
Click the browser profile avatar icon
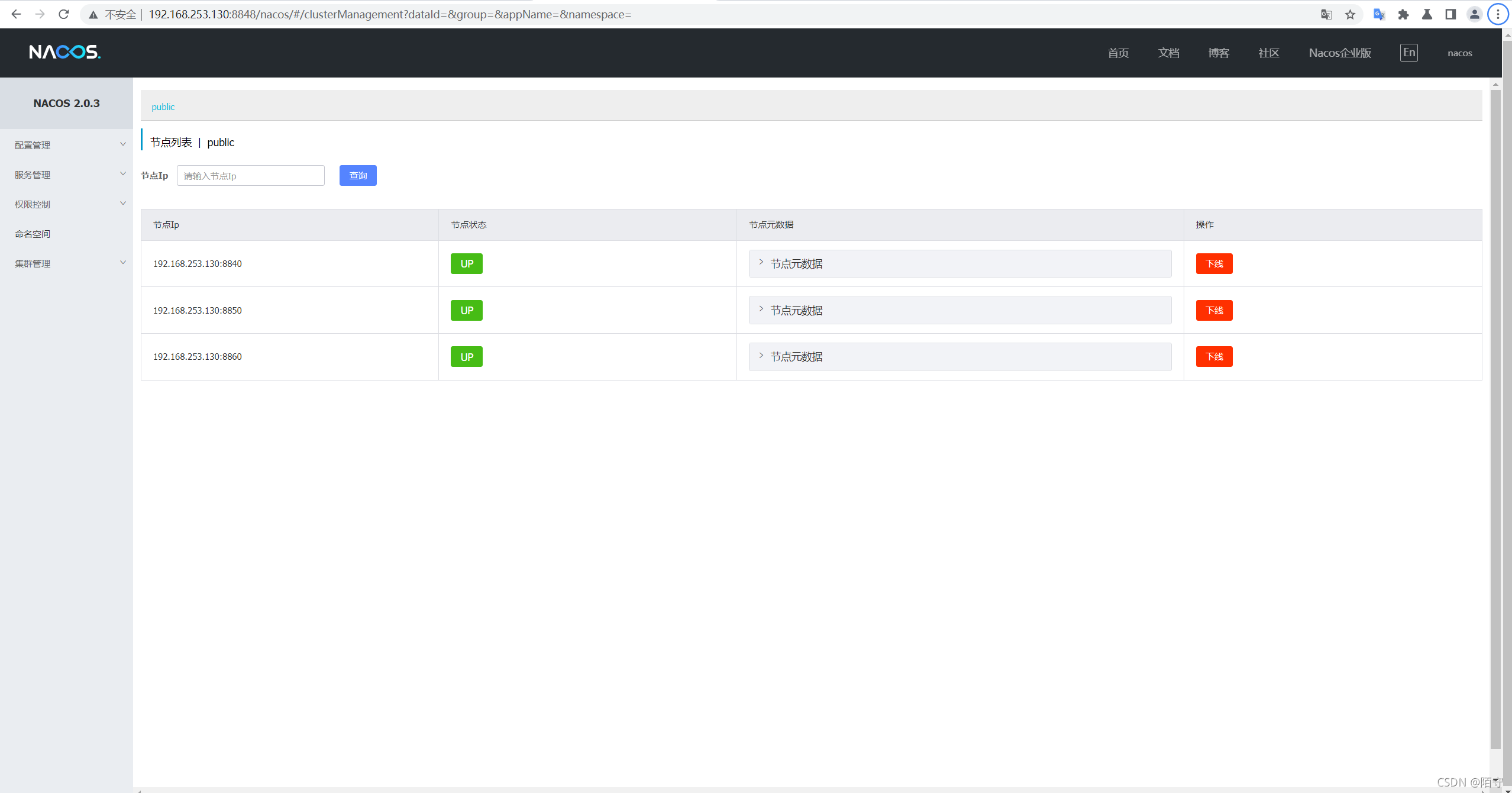[1474, 14]
